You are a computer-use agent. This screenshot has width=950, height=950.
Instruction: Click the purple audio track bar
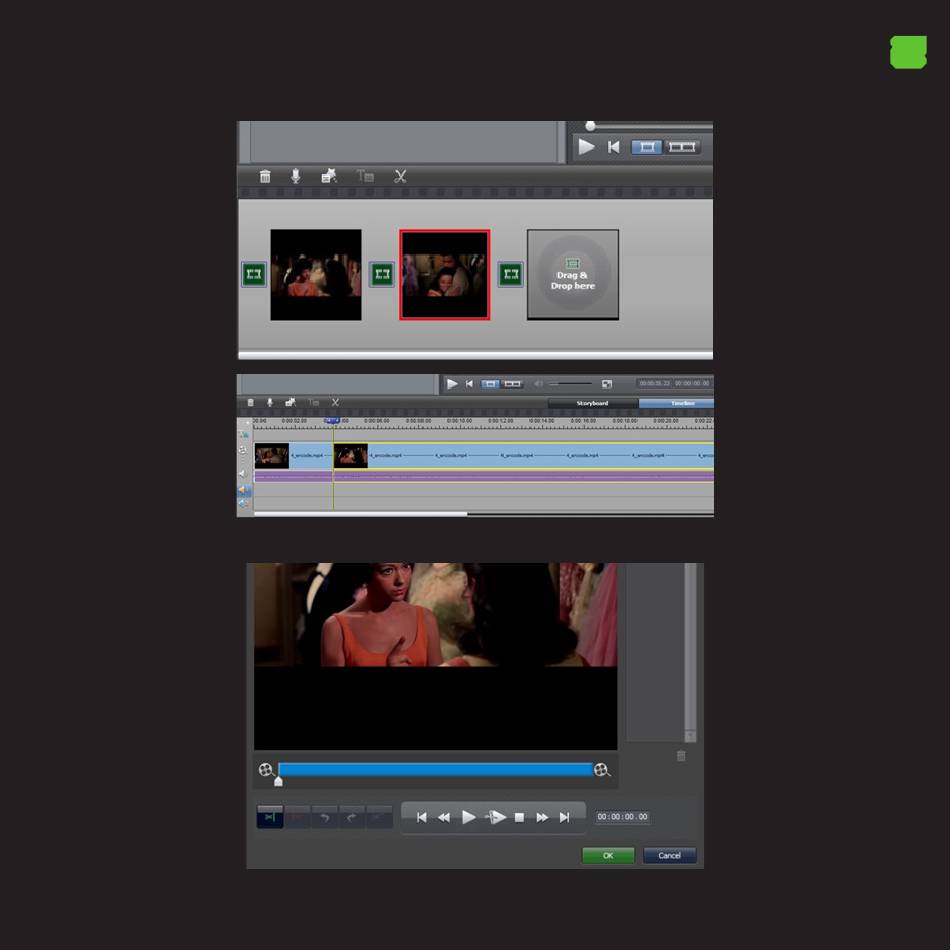(483, 477)
